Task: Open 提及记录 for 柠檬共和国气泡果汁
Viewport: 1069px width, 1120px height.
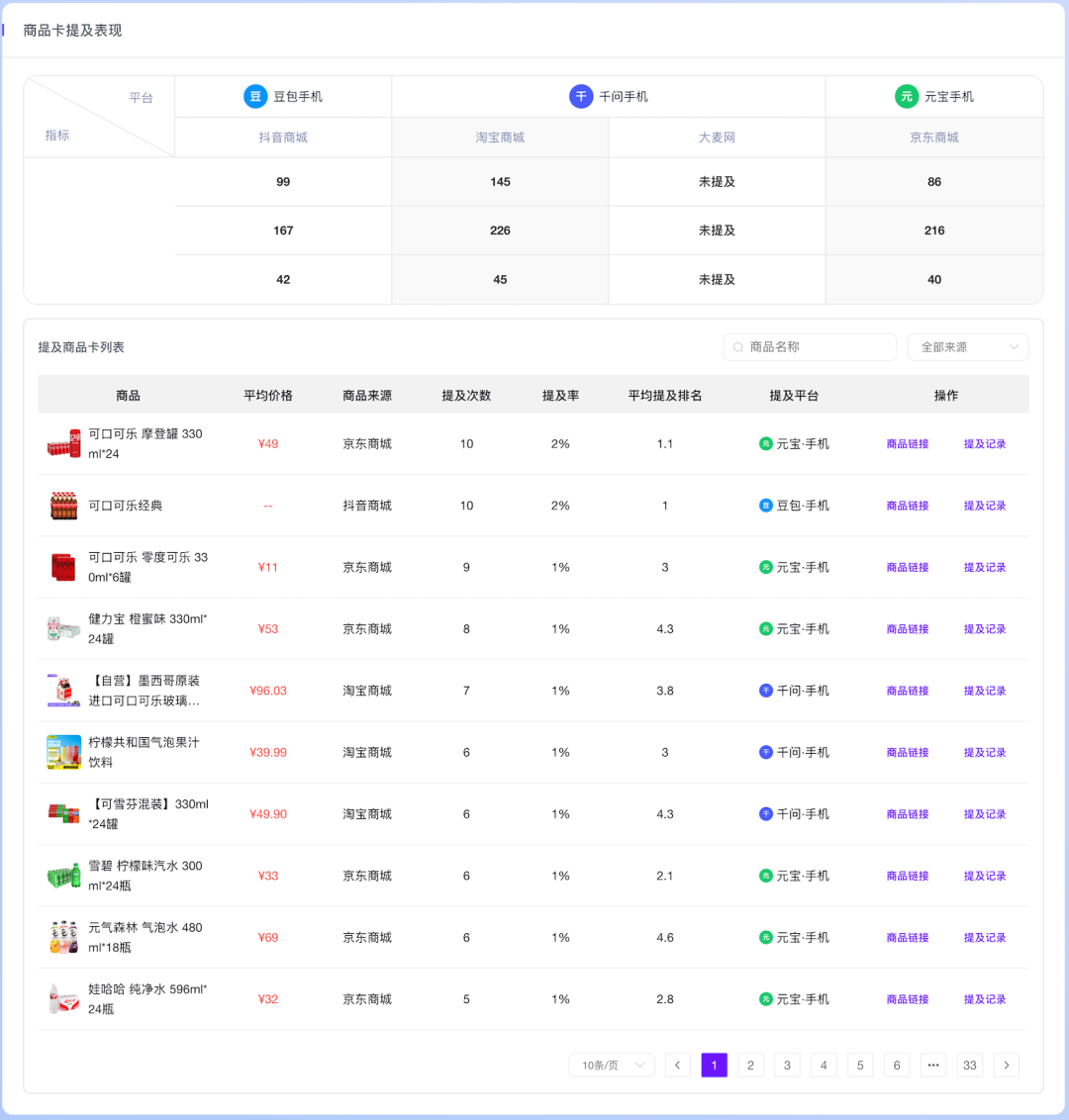Action: pos(985,752)
